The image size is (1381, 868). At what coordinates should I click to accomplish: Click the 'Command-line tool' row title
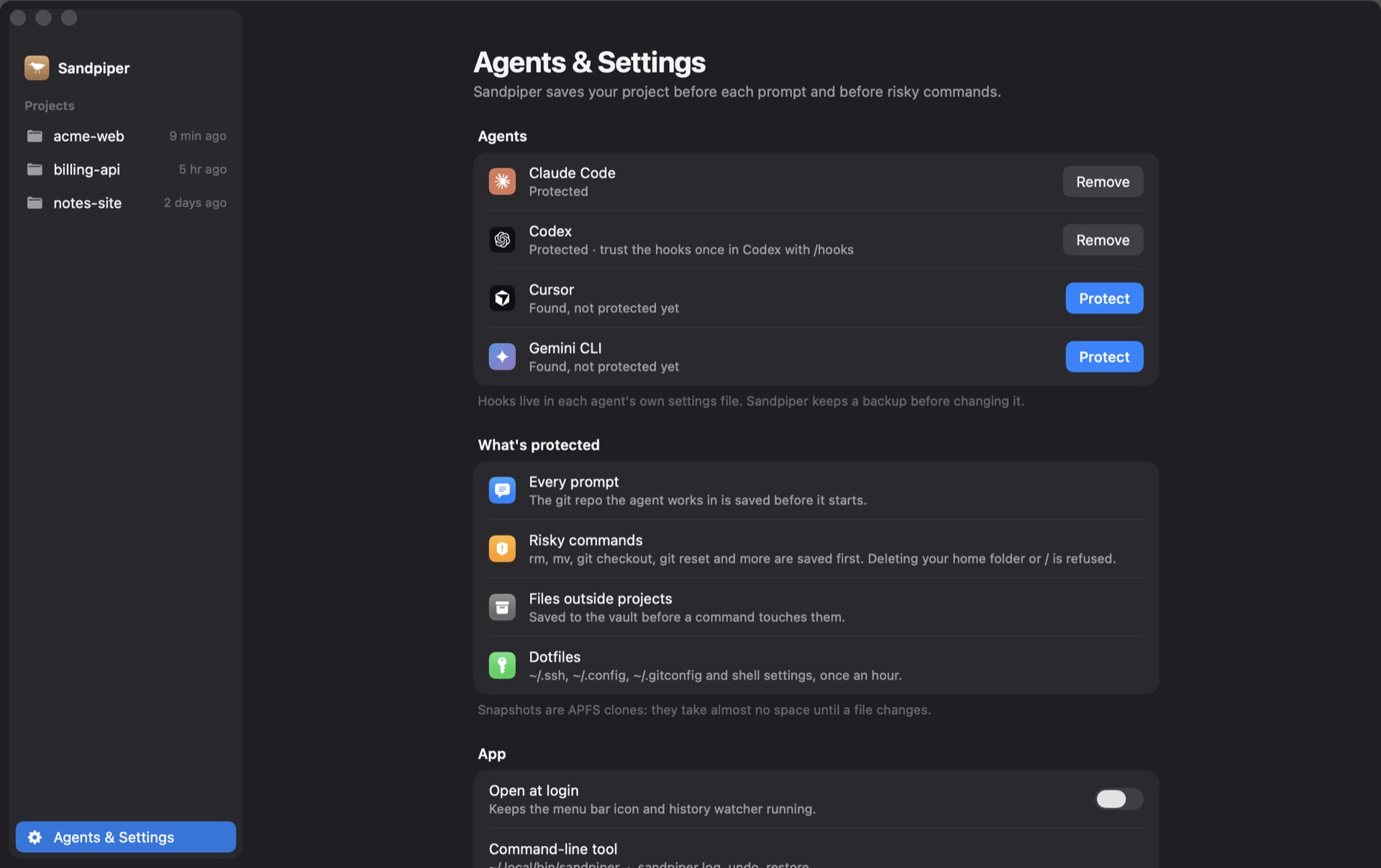click(x=553, y=849)
